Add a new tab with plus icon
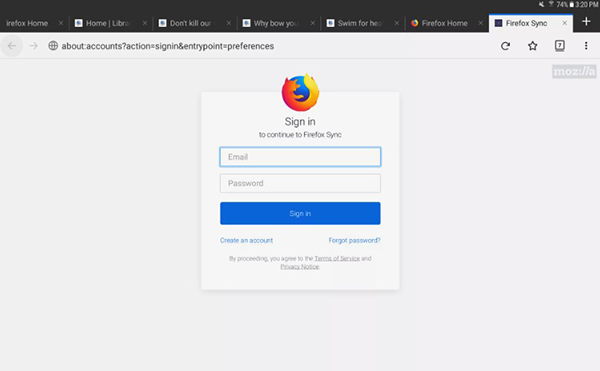This screenshot has height=371, width=600. point(586,21)
